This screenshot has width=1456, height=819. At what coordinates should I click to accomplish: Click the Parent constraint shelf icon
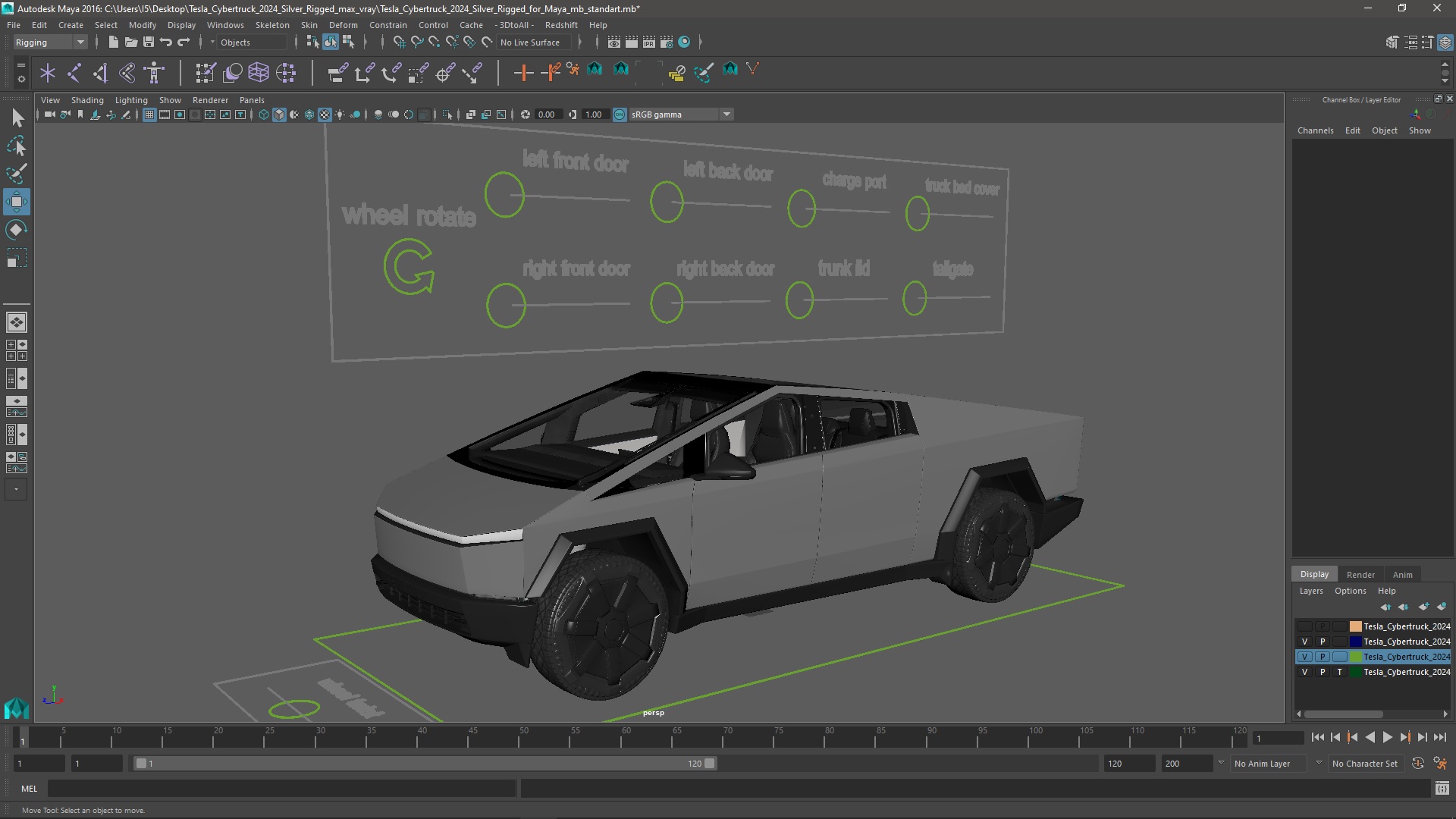[338, 73]
